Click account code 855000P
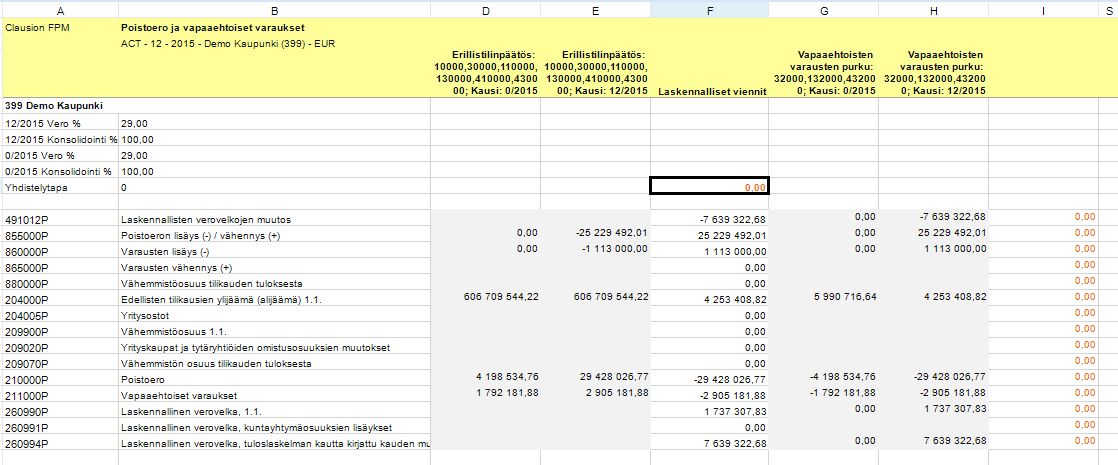 (26, 234)
